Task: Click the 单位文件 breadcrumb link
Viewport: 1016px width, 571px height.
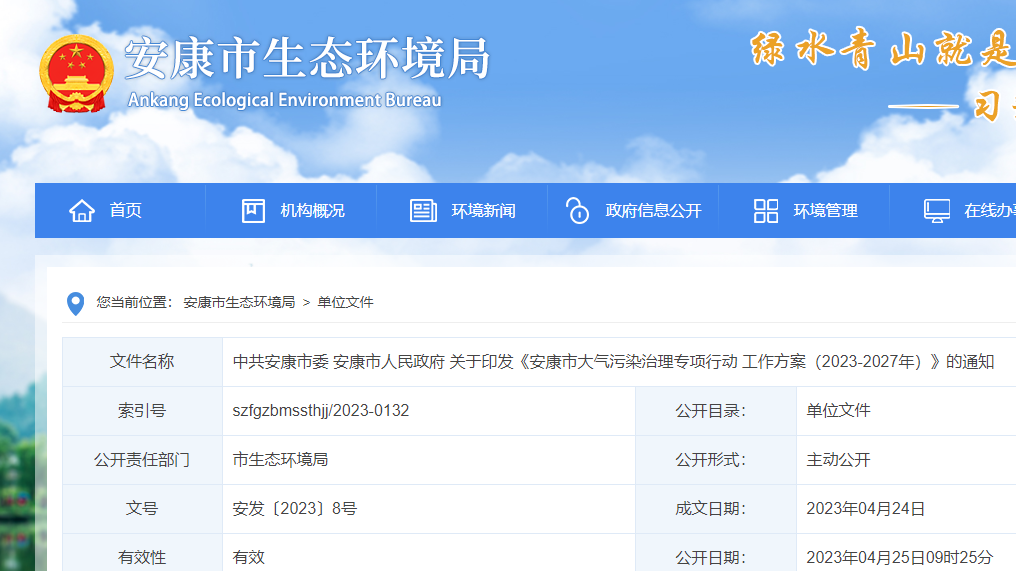Action: click(345, 302)
